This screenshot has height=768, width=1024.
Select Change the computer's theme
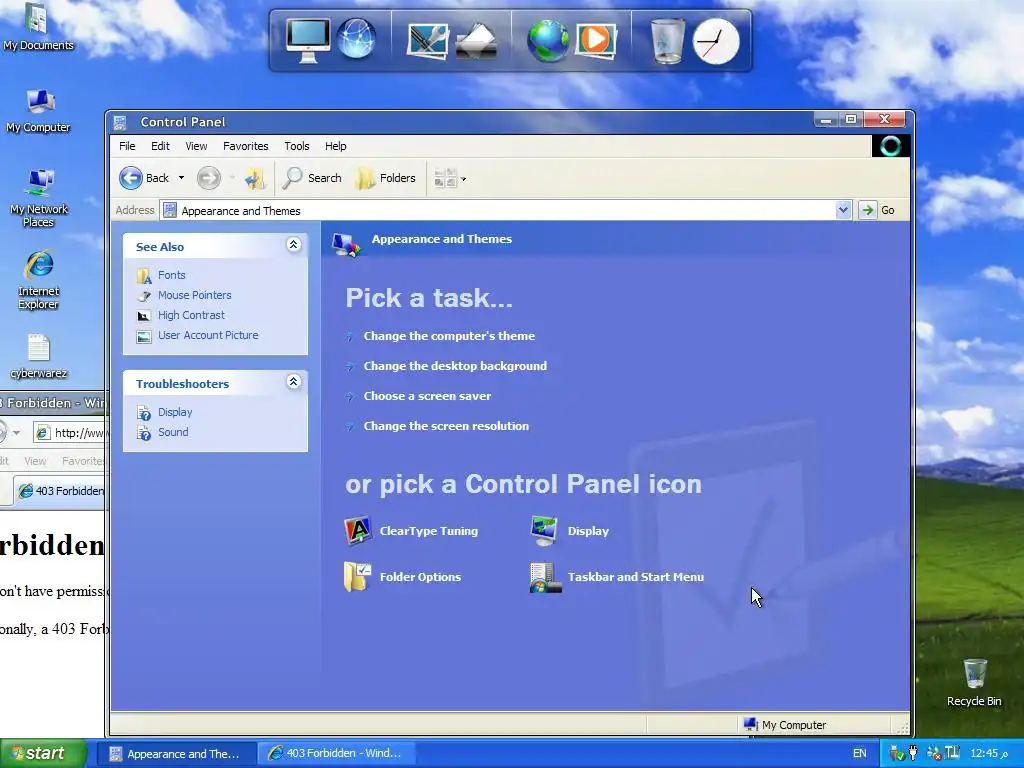[x=449, y=336]
